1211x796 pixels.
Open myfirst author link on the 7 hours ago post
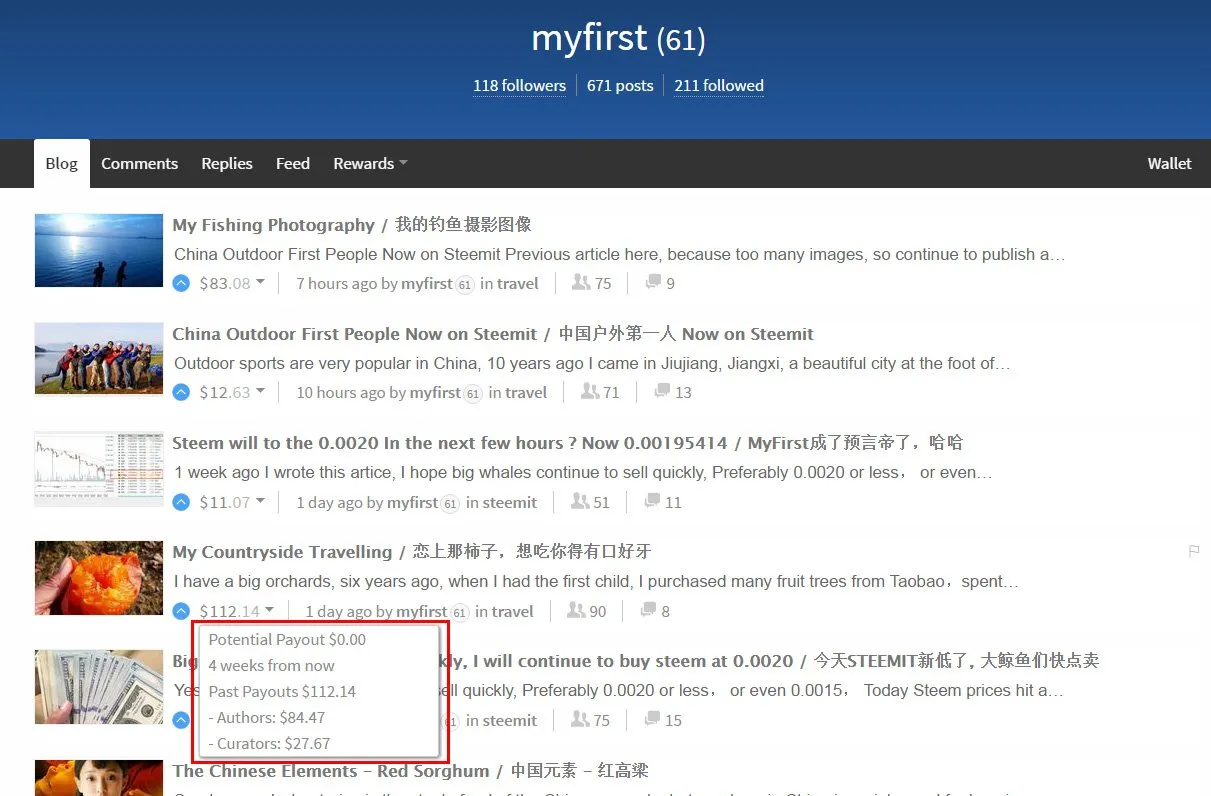[427, 283]
